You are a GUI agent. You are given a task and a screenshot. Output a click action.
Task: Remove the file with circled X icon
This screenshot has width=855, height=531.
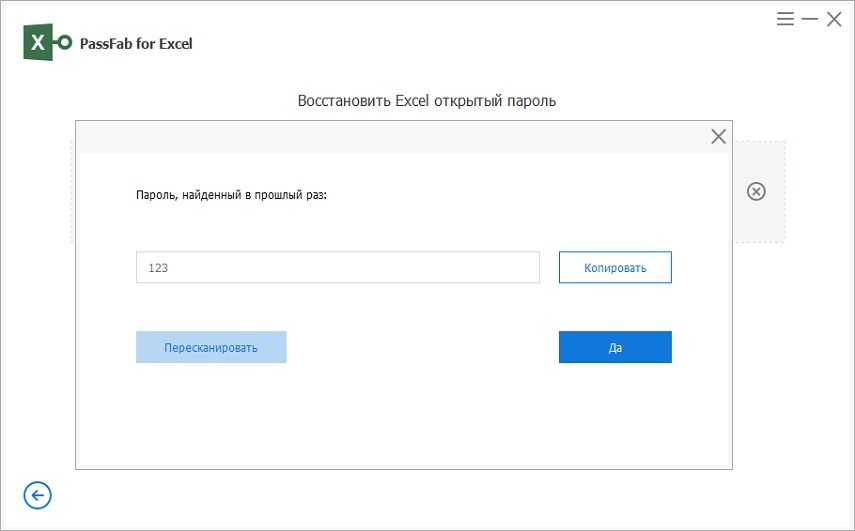[756, 191]
